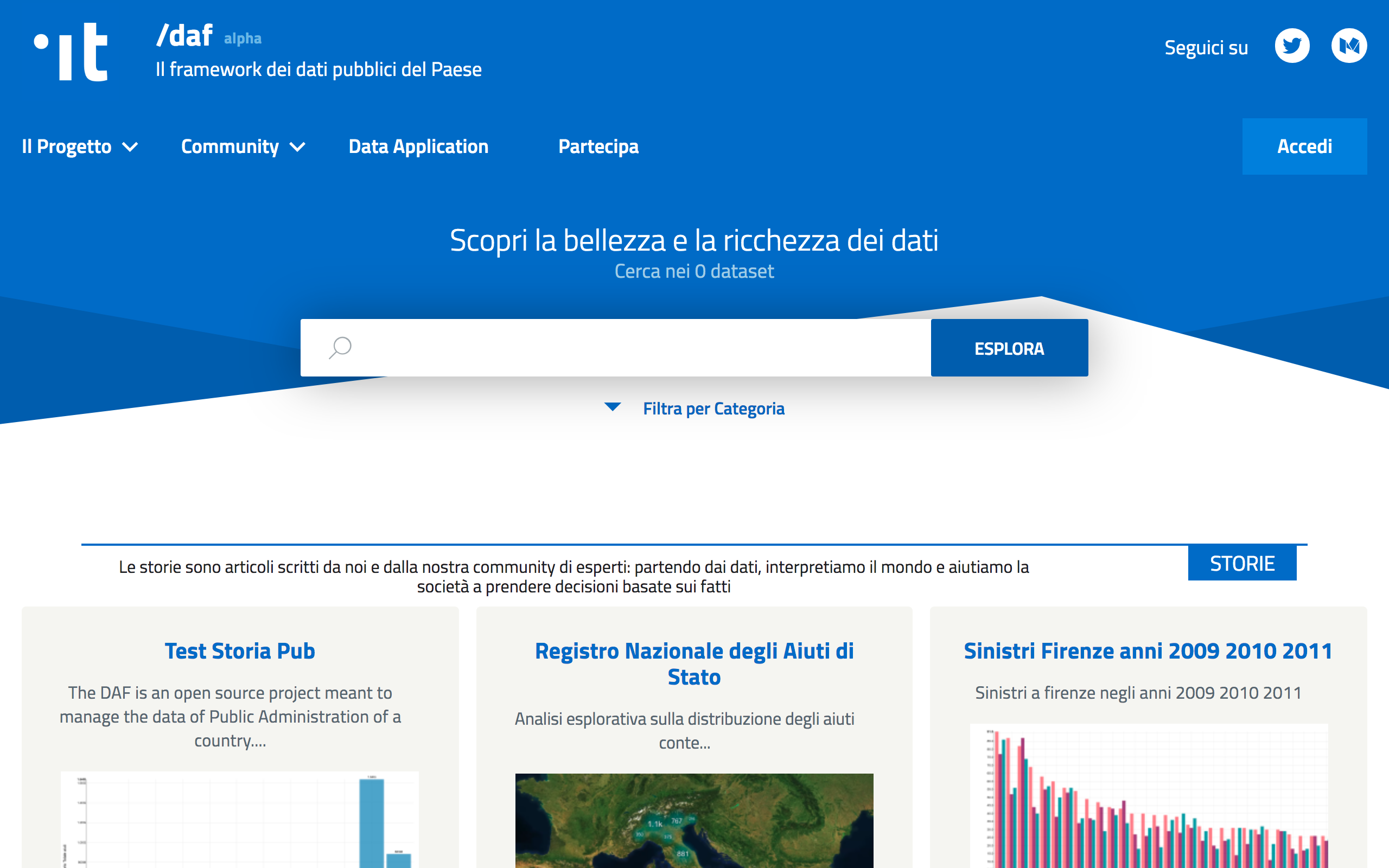Click the ESPLORA button
This screenshot has height=868, width=1389.
tap(1009, 348)
